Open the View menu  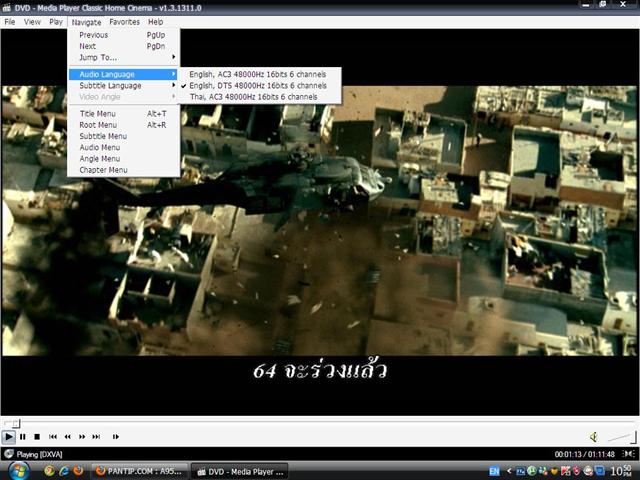[x=32, y=22]
